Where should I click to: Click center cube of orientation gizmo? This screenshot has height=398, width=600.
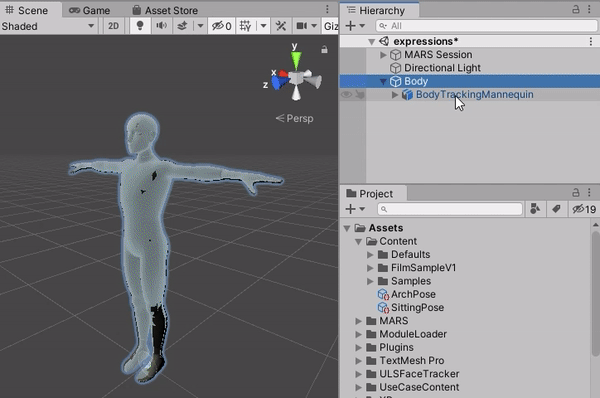(x=296, y=78)
